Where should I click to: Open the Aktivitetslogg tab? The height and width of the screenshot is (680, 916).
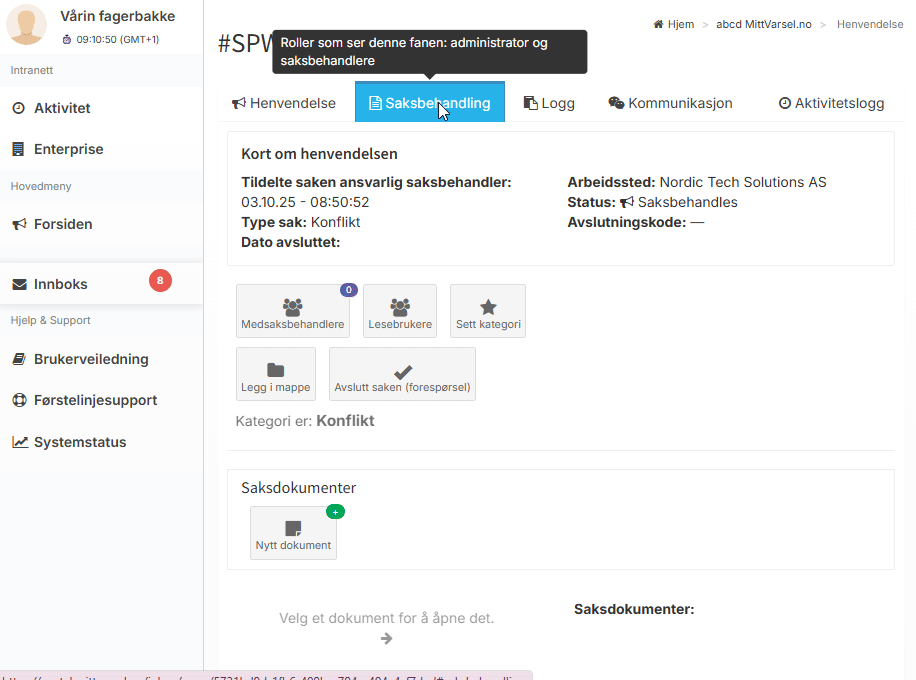tap(831, 103)
